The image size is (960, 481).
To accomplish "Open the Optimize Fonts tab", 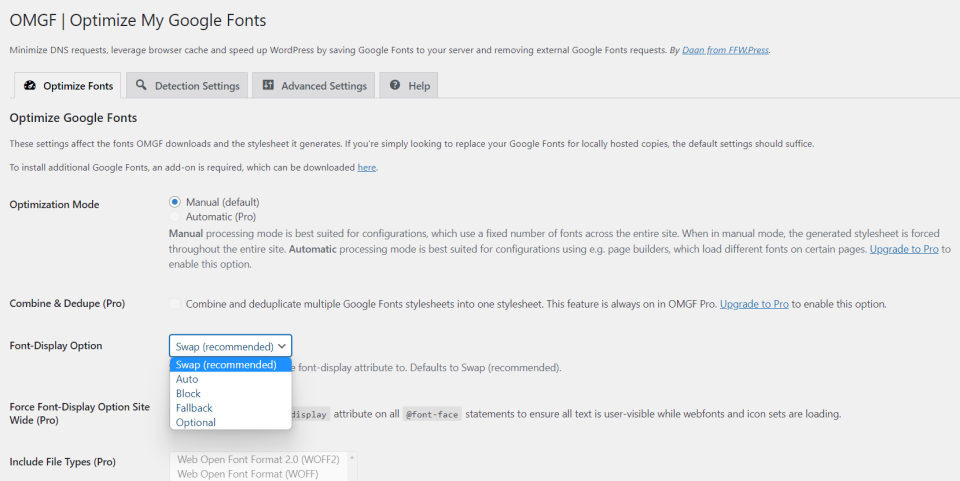I will (67, 86).
